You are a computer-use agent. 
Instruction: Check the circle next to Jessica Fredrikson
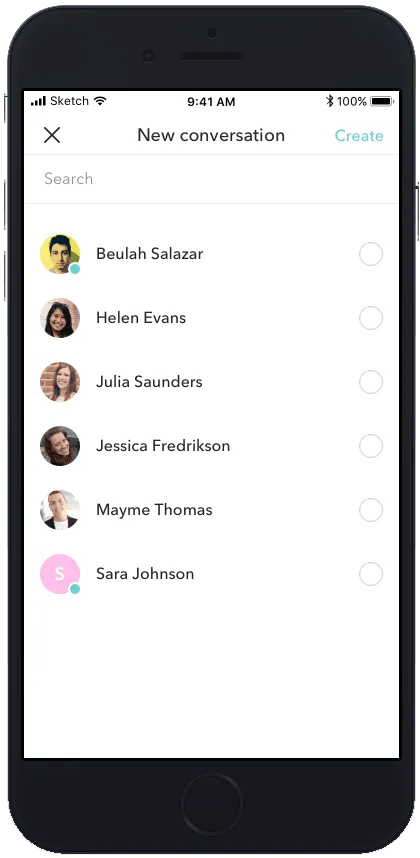[x=371, y=446]
